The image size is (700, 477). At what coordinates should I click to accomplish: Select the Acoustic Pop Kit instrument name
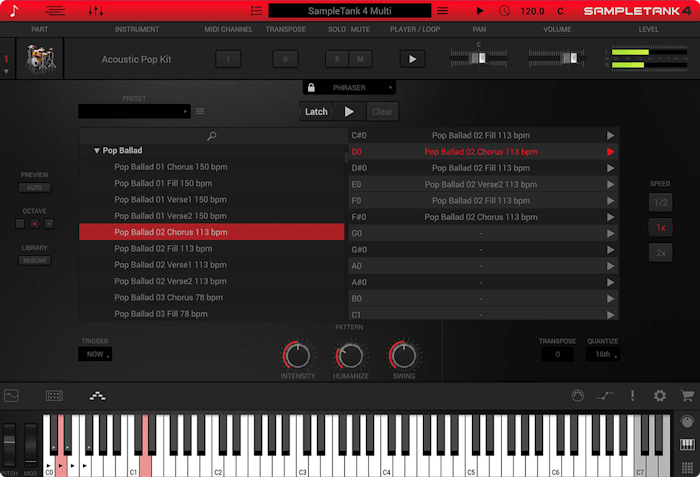pos(136,59)
